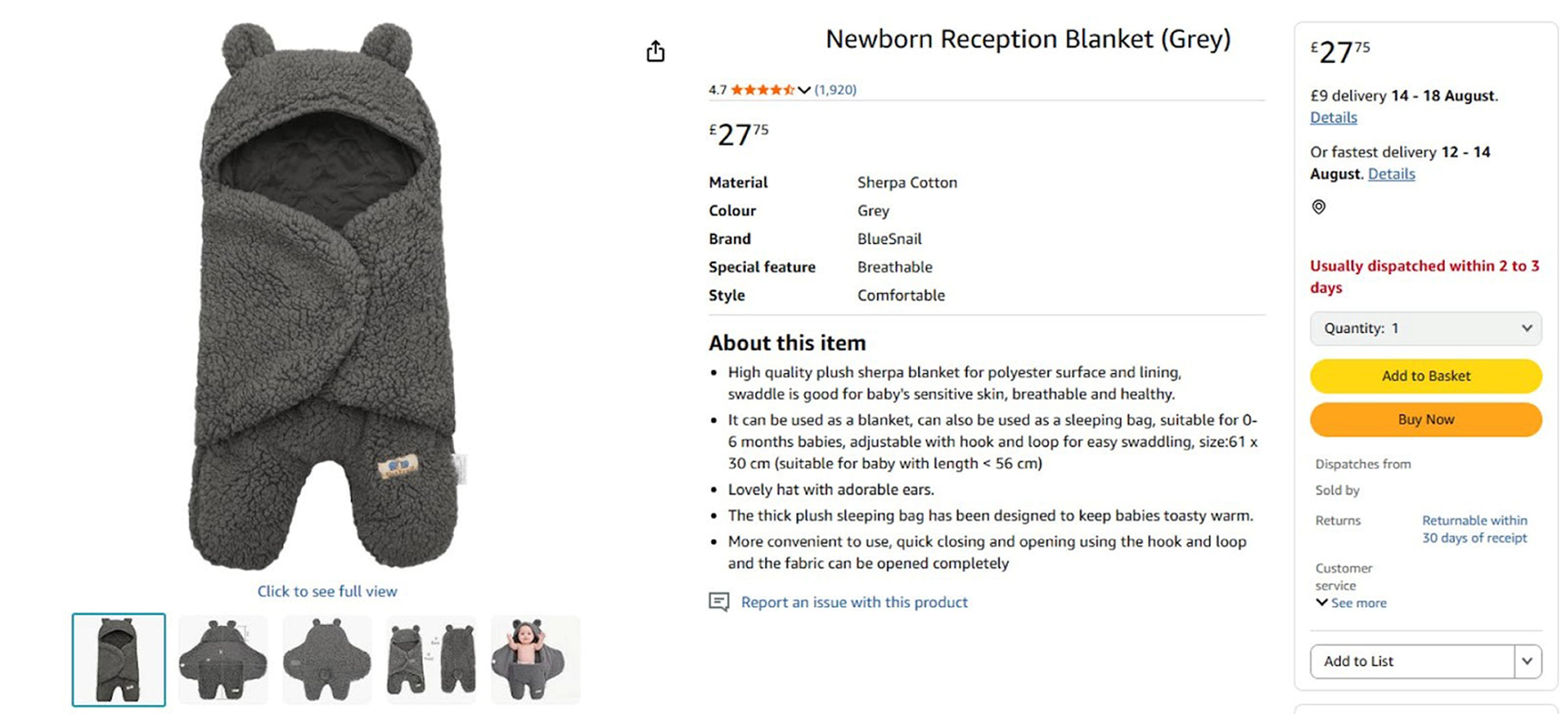Click the Buy Now button

click(x=1426, y=420)
